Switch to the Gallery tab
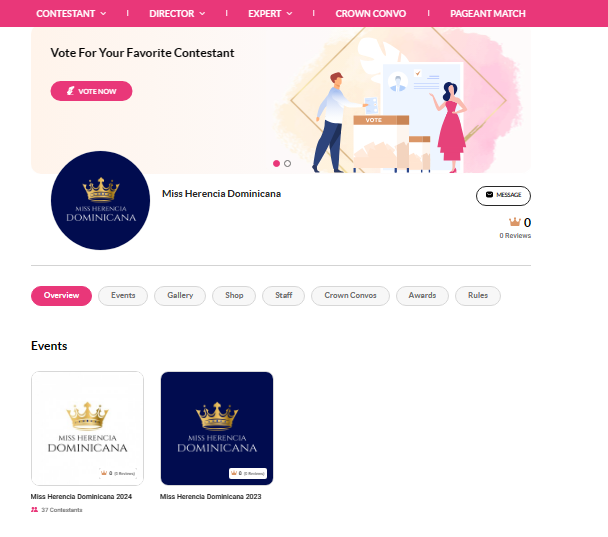Image resolution: width=608 pixels, height=537 pixels. coord(180,296)
